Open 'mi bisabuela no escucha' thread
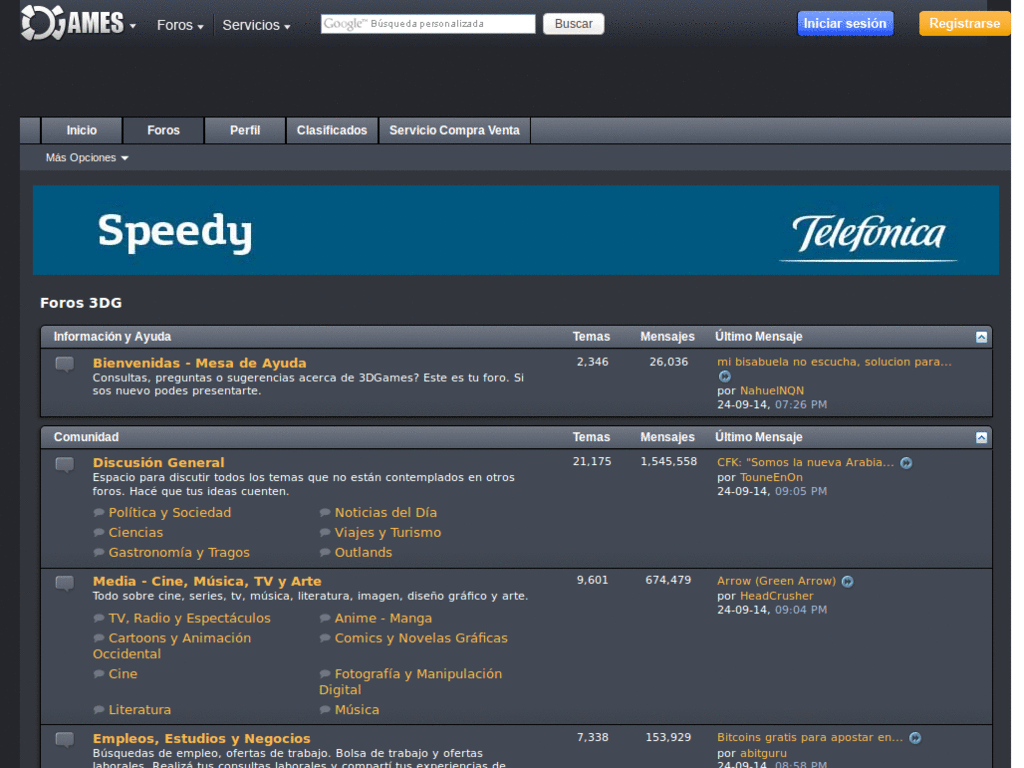 click(834, 362)
